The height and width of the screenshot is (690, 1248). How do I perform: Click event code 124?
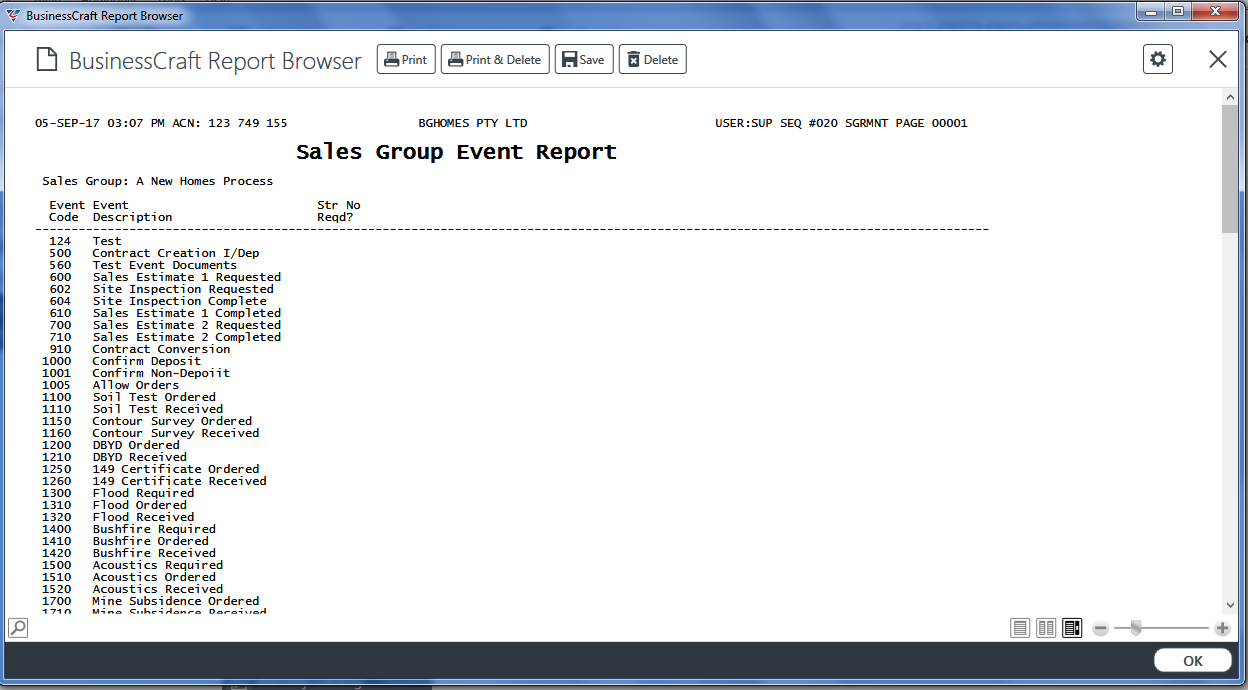[60, 241]
